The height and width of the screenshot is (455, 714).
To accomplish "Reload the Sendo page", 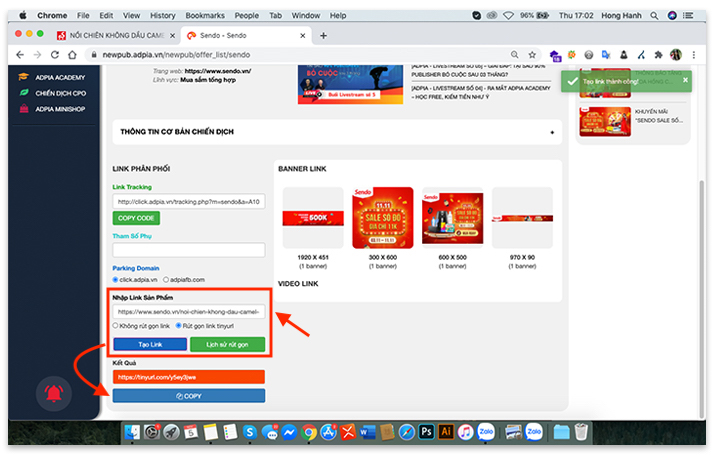I will click(x=55, y=55).
